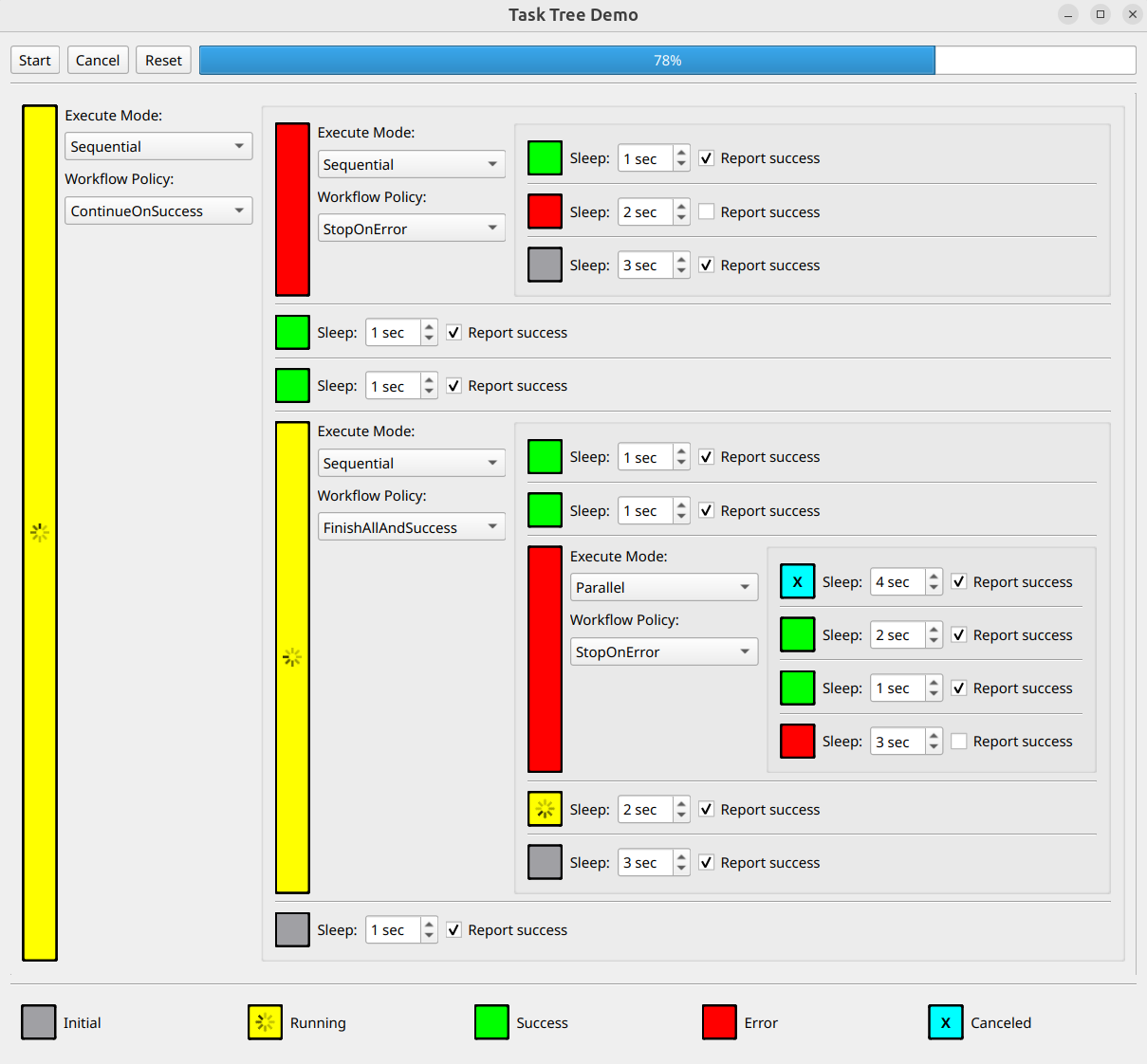Click the 78% progress bar
Screen dimensions: 1147x1064
[x=667, y=60]
